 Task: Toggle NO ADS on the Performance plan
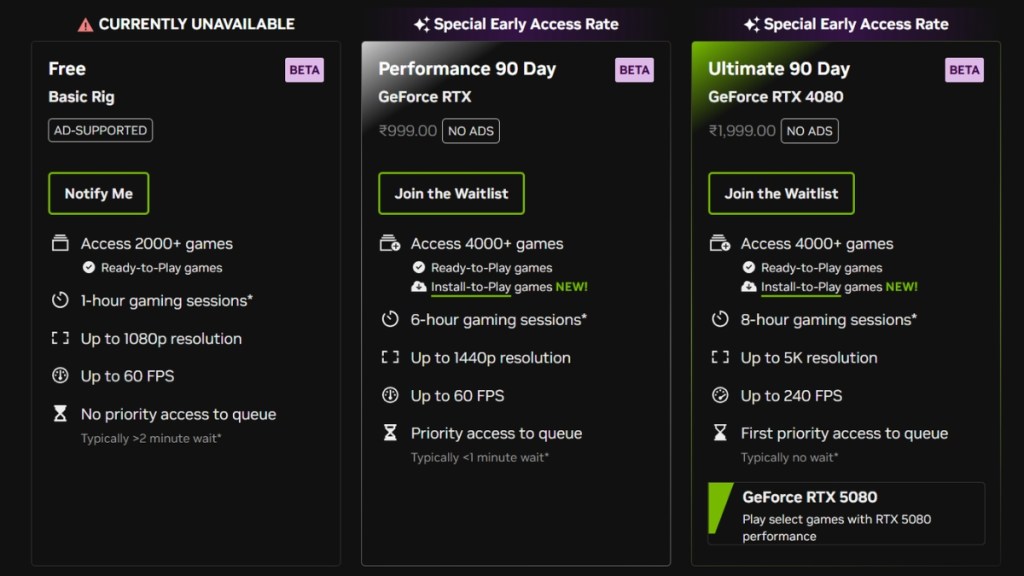coord(470,130)
